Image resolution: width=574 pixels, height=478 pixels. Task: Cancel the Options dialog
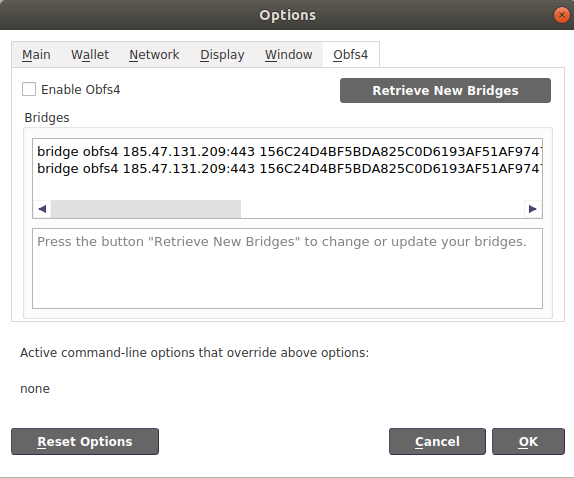tap(437, 441)
